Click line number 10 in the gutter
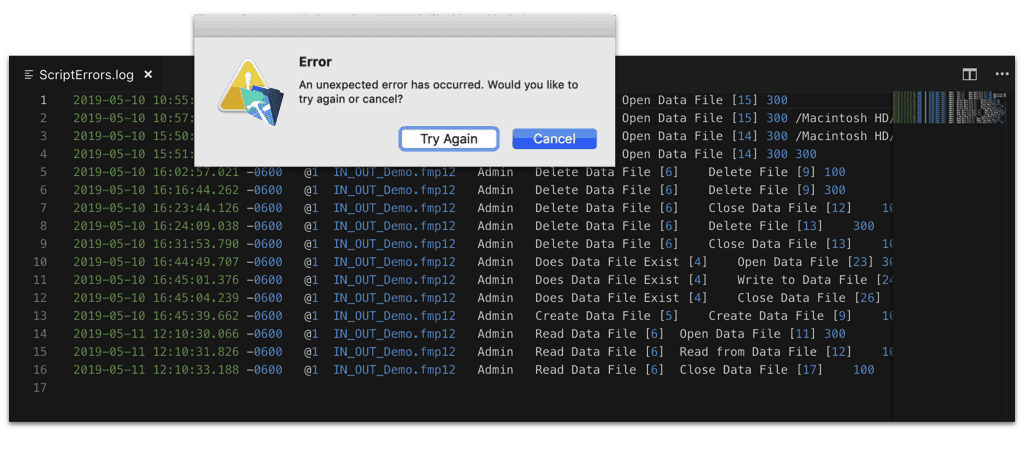Image resolution: width=1024 pixels, height=457 pixels. coord(40,262)
